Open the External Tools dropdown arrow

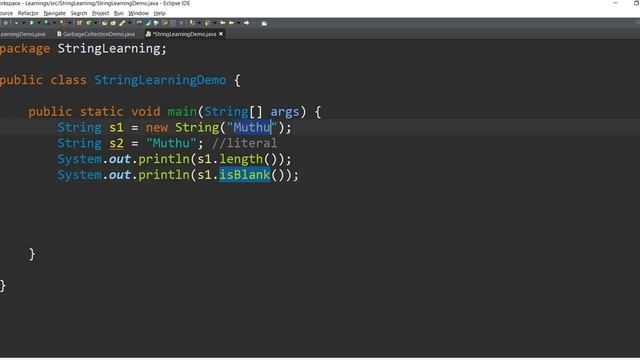69,23
